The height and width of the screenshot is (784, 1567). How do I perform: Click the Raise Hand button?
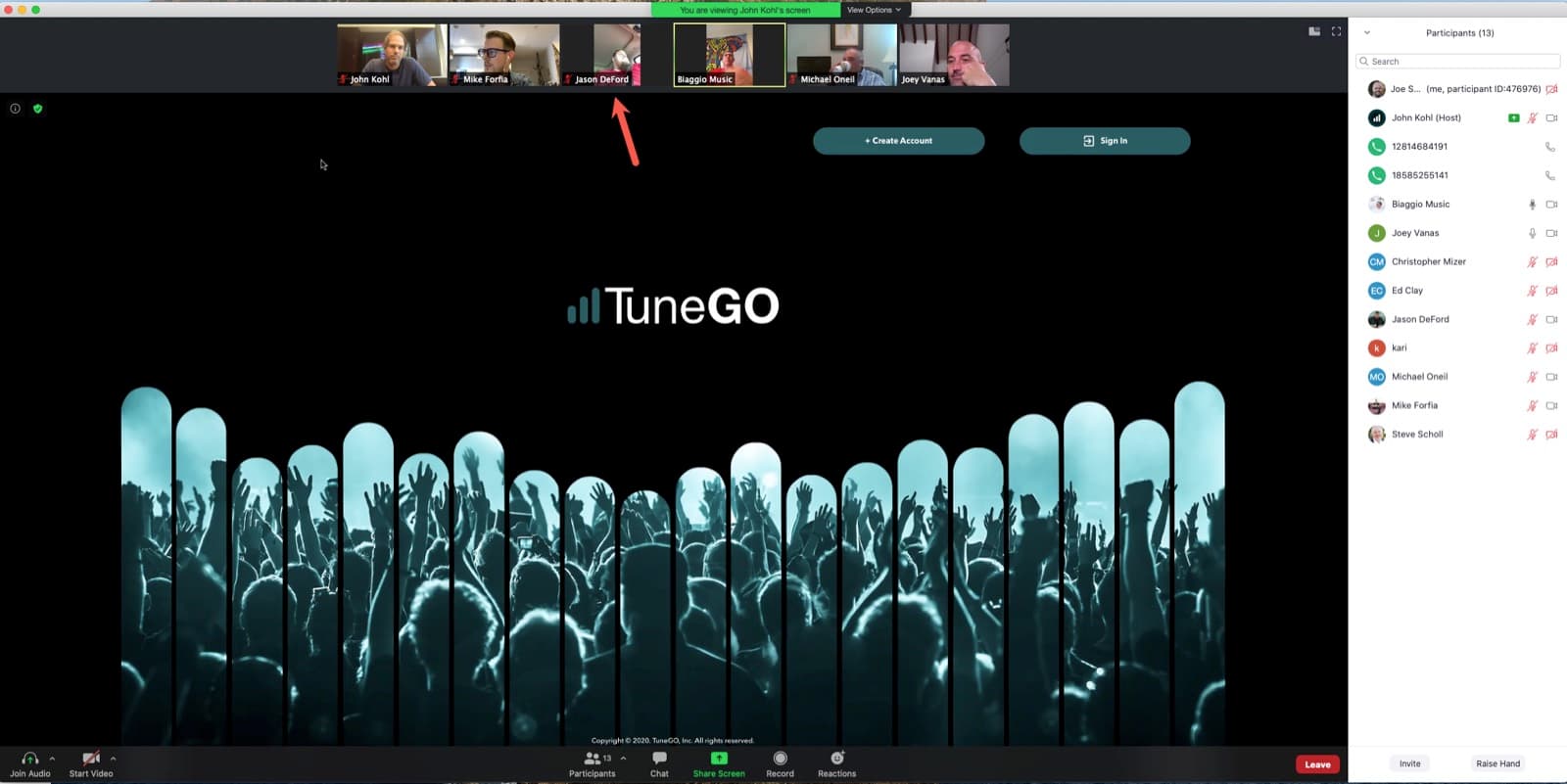(1498, 763)
